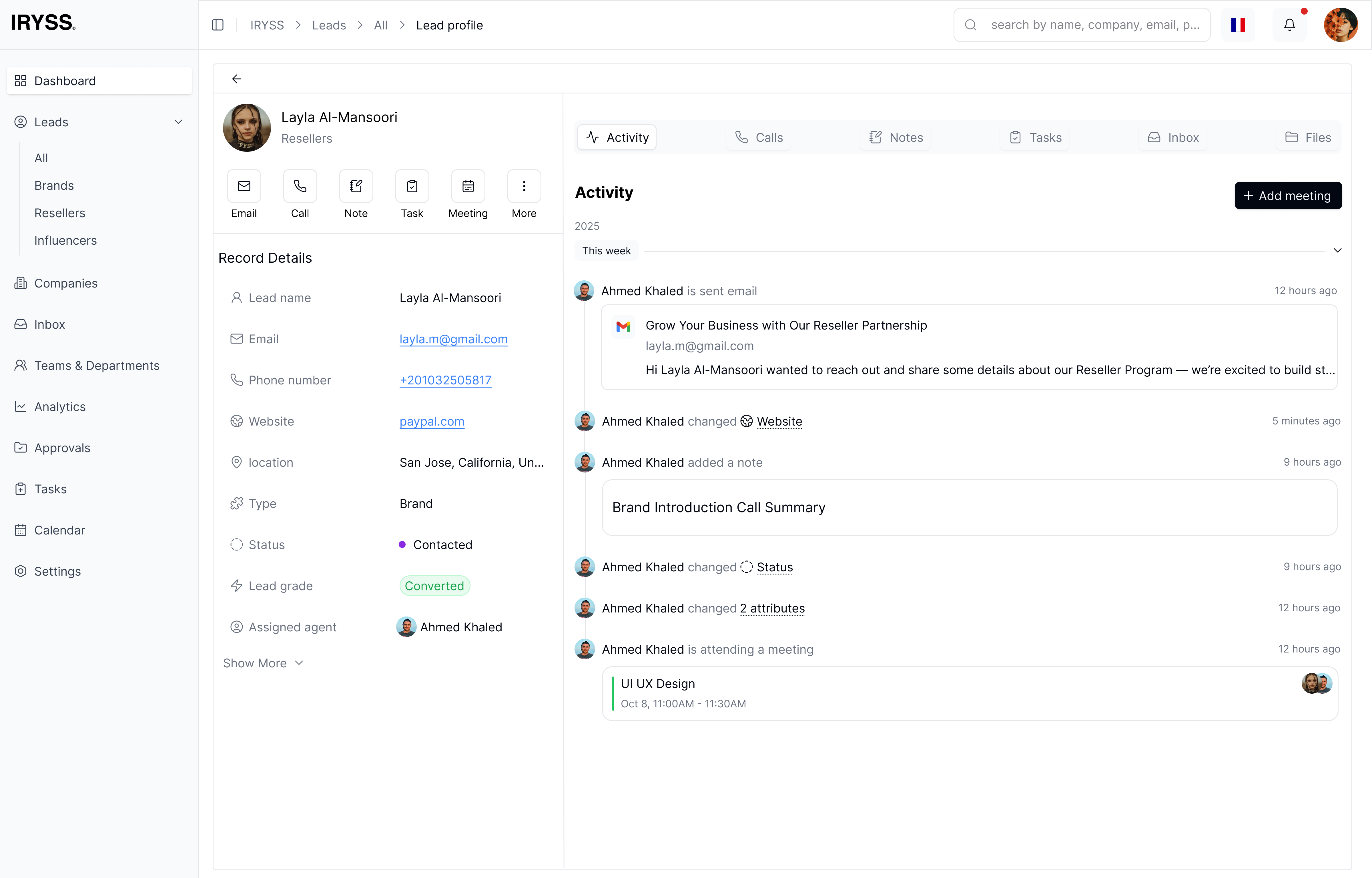Click the Resellers label under lead name
1372x878 pixels.
pos(307,139)
